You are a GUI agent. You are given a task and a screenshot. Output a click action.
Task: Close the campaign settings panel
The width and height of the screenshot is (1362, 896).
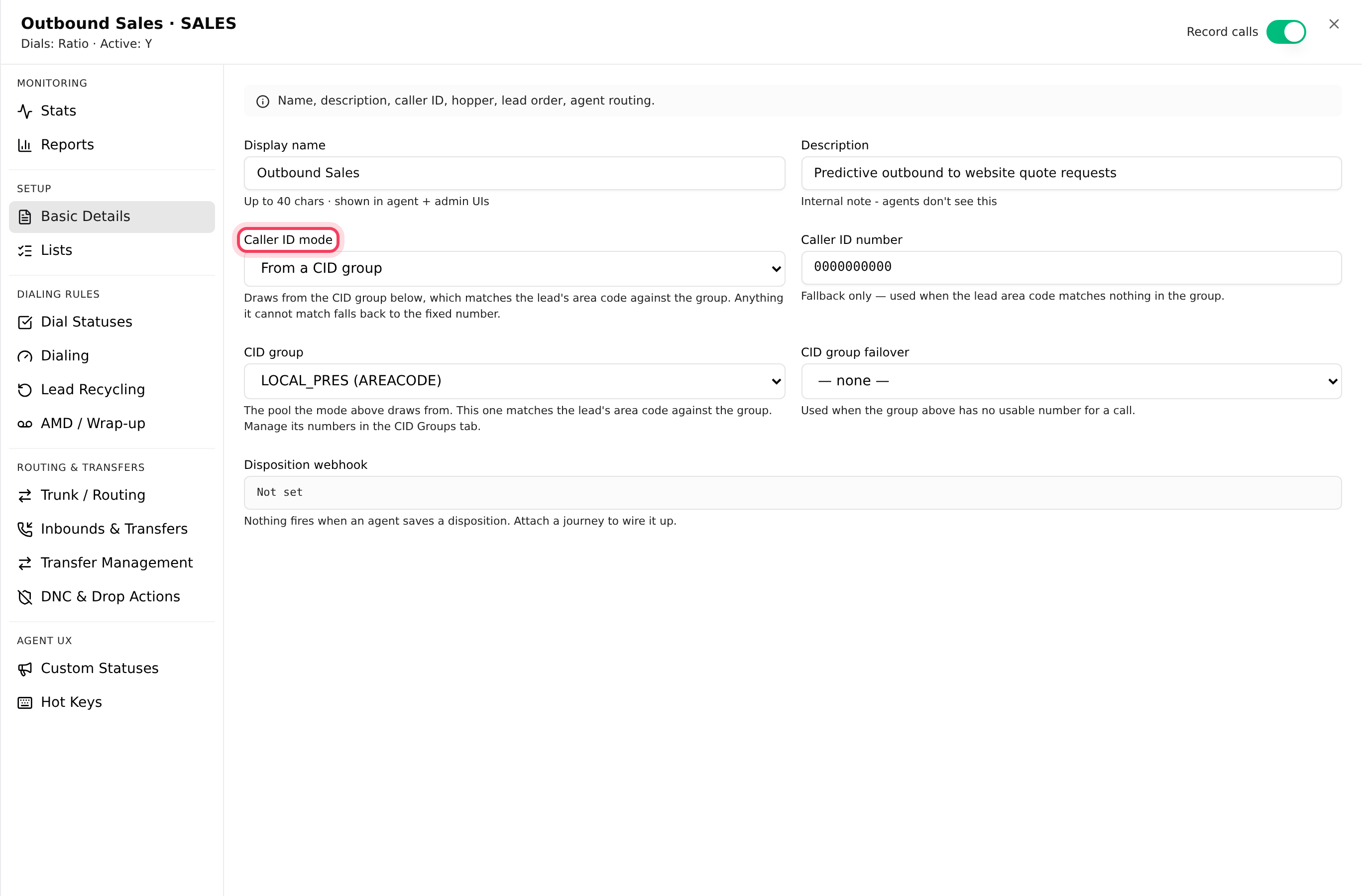pyautogui.click(x=1334, y=24)
